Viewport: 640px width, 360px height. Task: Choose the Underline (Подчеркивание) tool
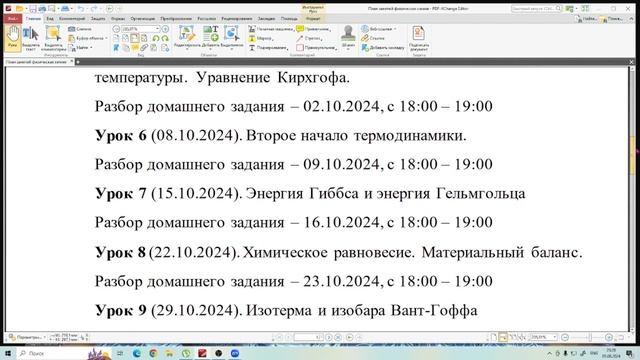point(269,48)
